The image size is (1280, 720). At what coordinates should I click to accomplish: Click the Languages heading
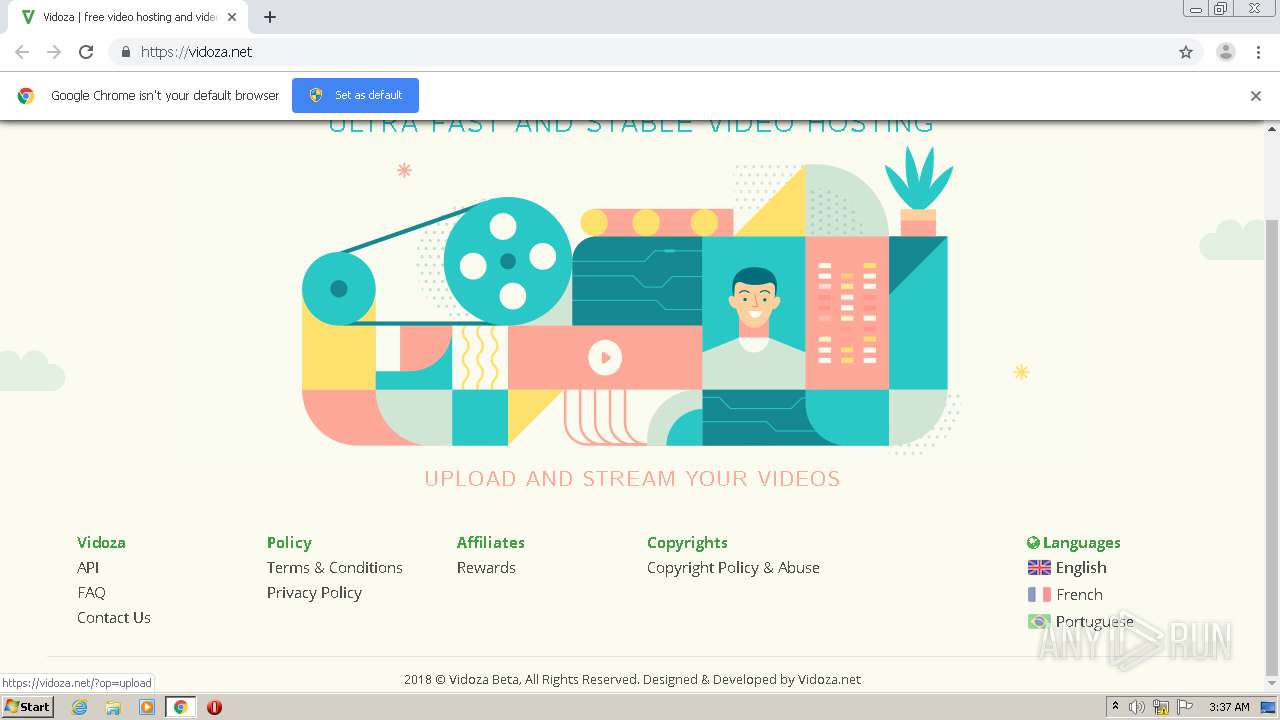click(x=1081, y=542)
